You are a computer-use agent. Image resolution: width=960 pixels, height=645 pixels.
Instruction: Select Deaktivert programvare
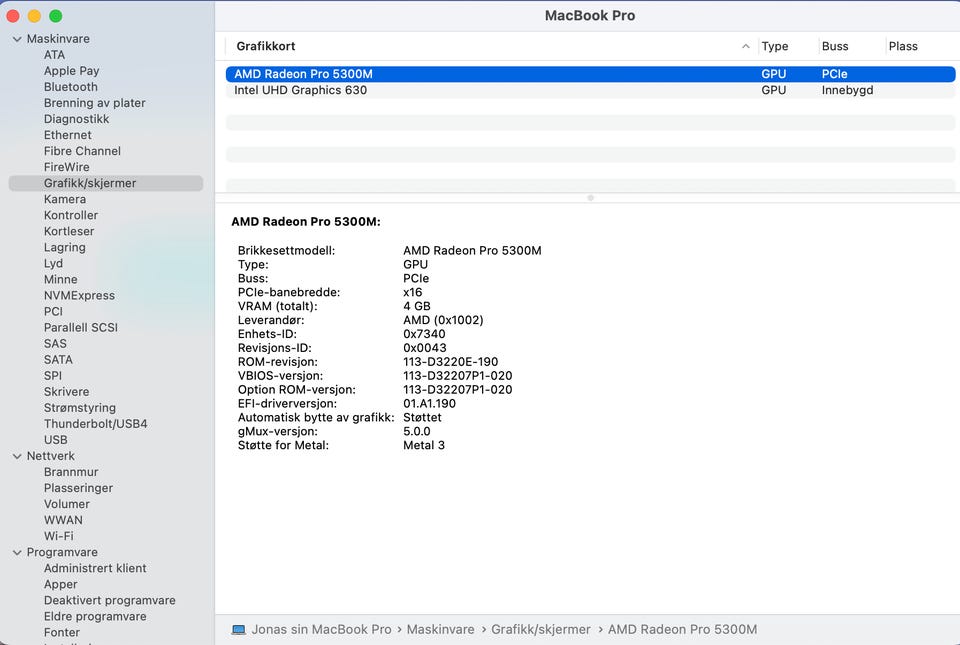point(109,600)
